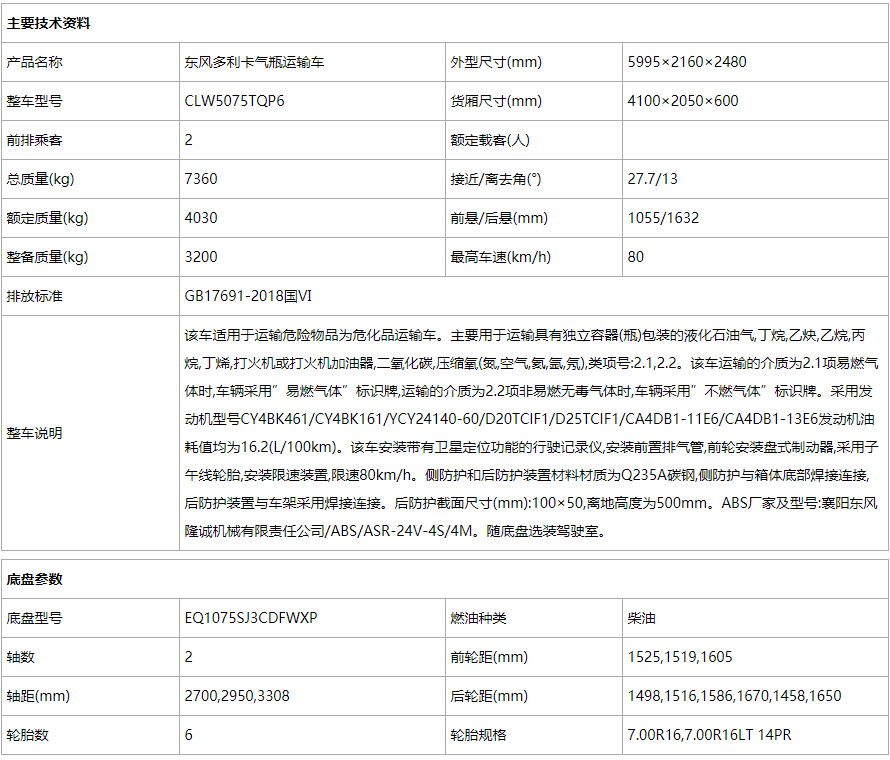Click the front track value 1525,1519,1605

tap(680, 657)
